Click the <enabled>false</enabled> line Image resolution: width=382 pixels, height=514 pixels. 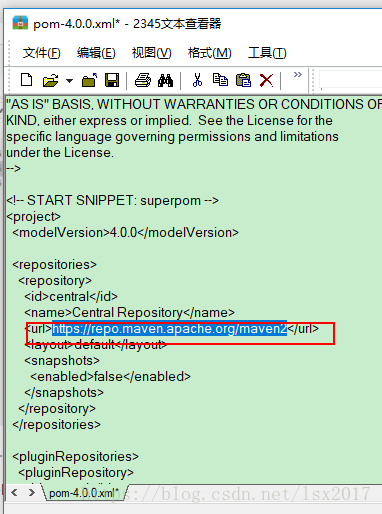point(110,376)
